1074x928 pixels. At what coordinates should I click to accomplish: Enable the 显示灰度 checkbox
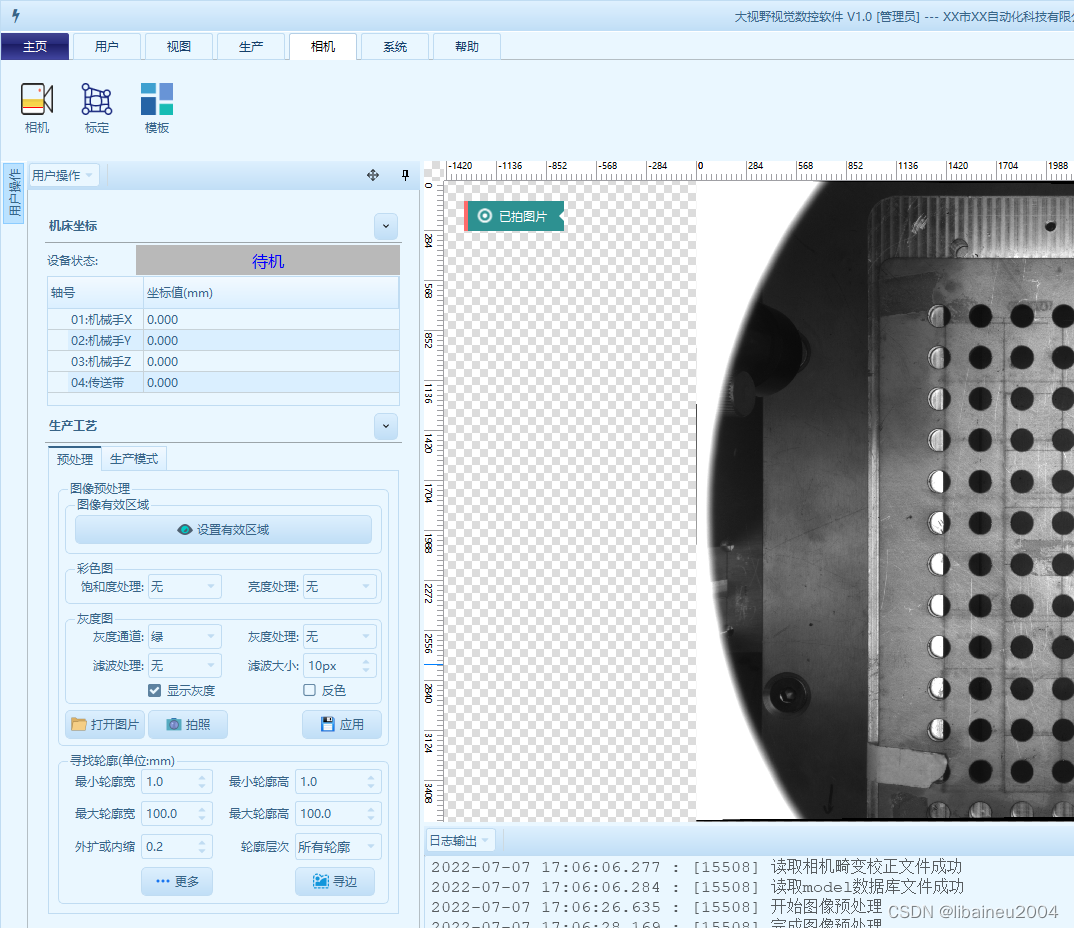155,690
